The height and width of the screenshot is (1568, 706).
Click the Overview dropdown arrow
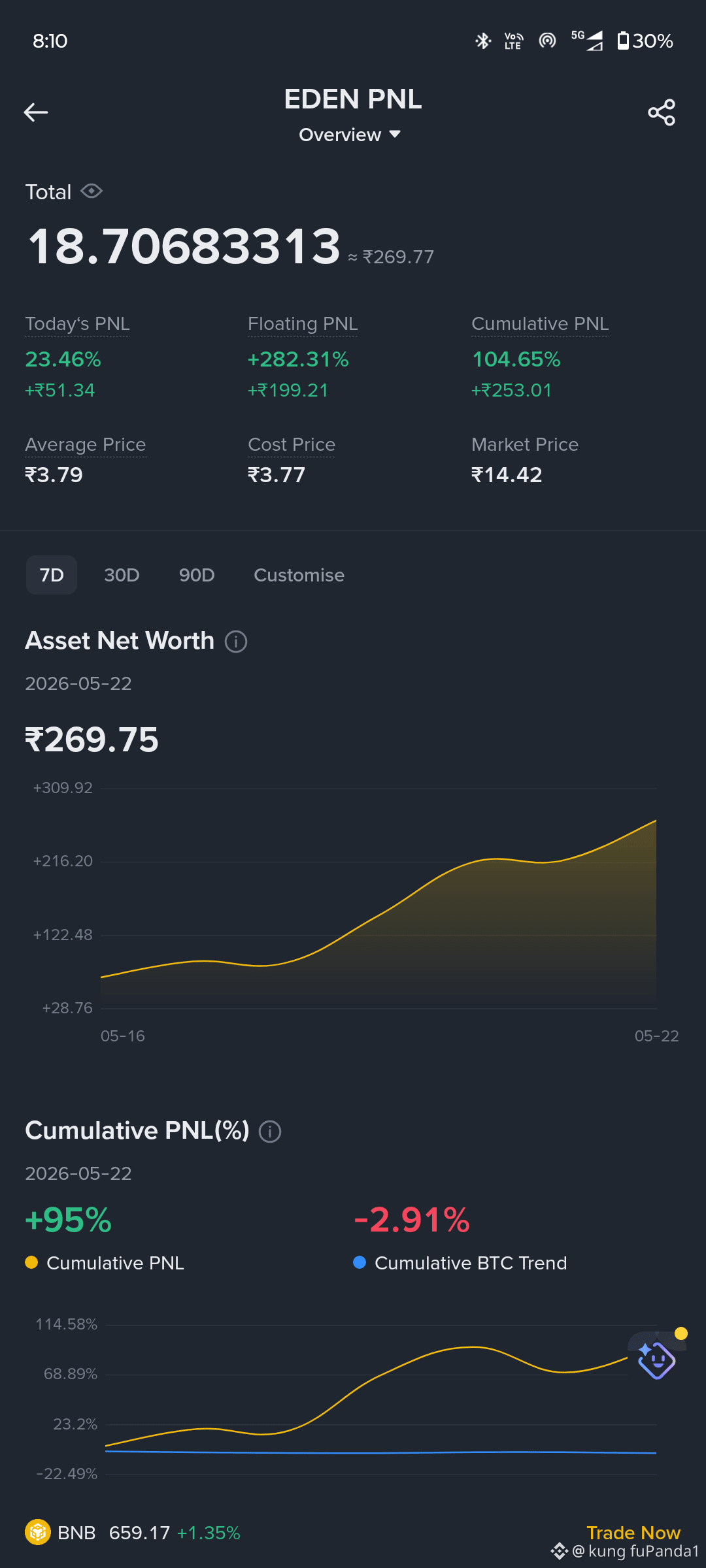click(394, 134)
